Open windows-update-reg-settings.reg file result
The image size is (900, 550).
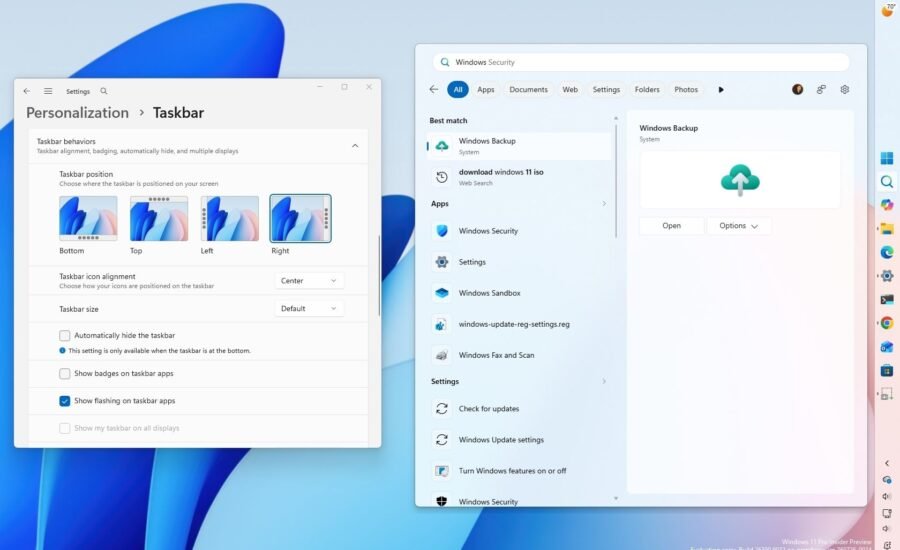(x=519, y=324)
